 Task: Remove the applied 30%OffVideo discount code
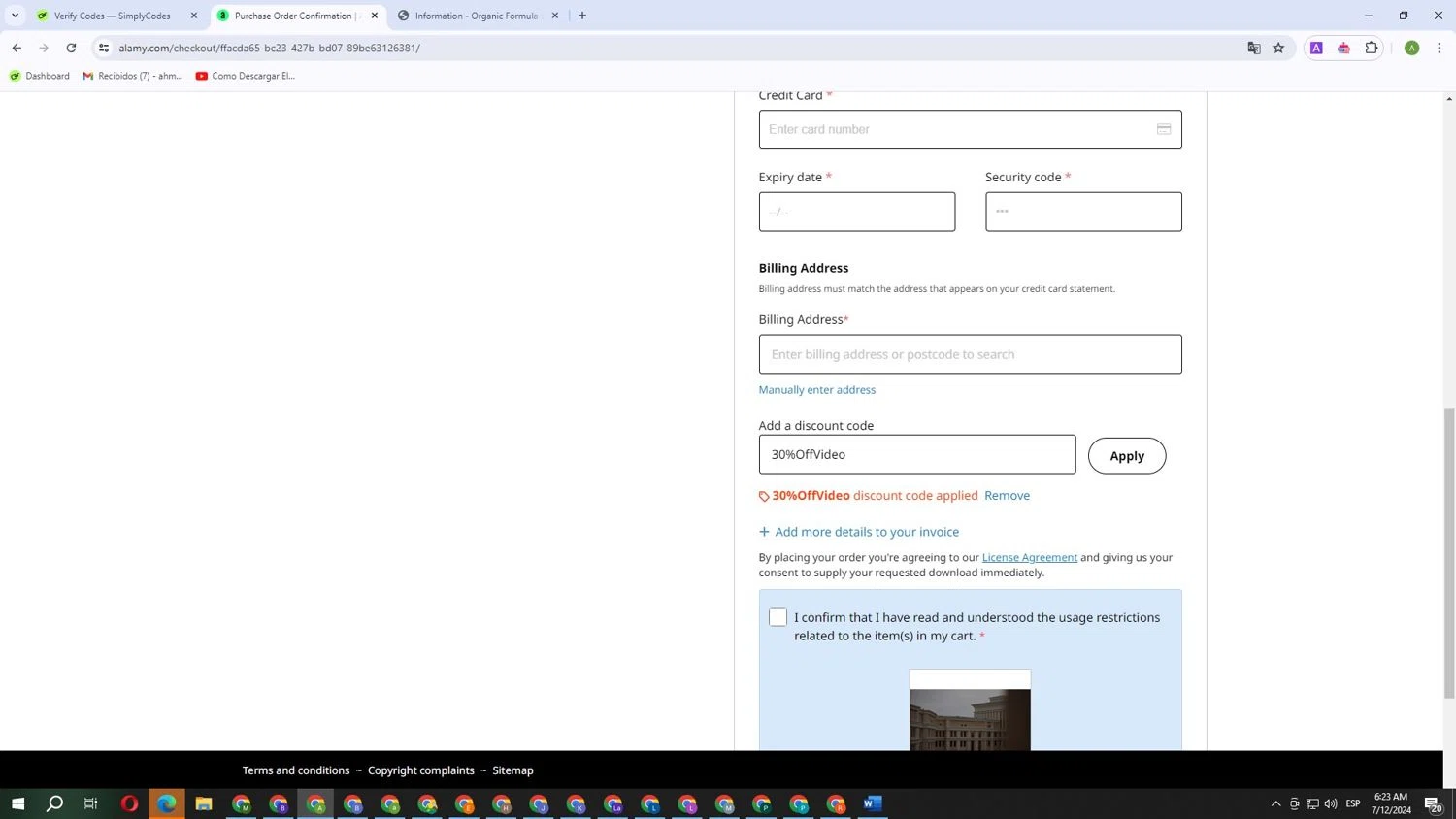(1007, 495)
